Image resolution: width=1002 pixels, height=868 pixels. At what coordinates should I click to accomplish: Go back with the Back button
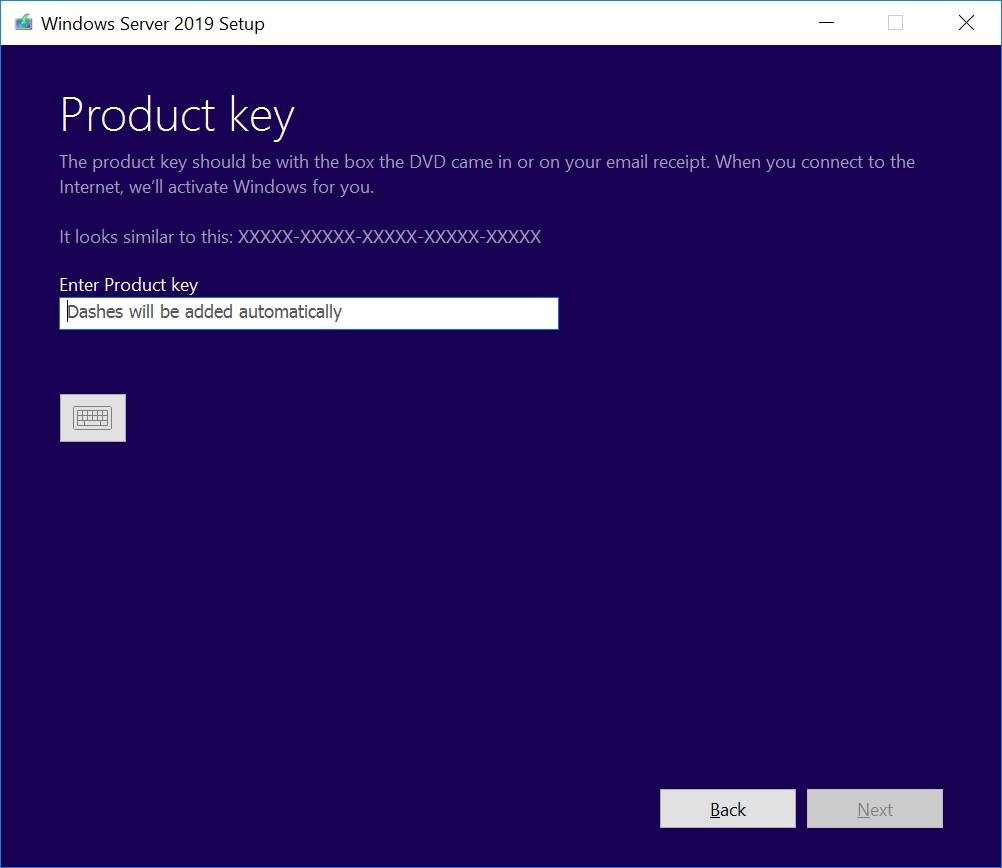[727, 809]
